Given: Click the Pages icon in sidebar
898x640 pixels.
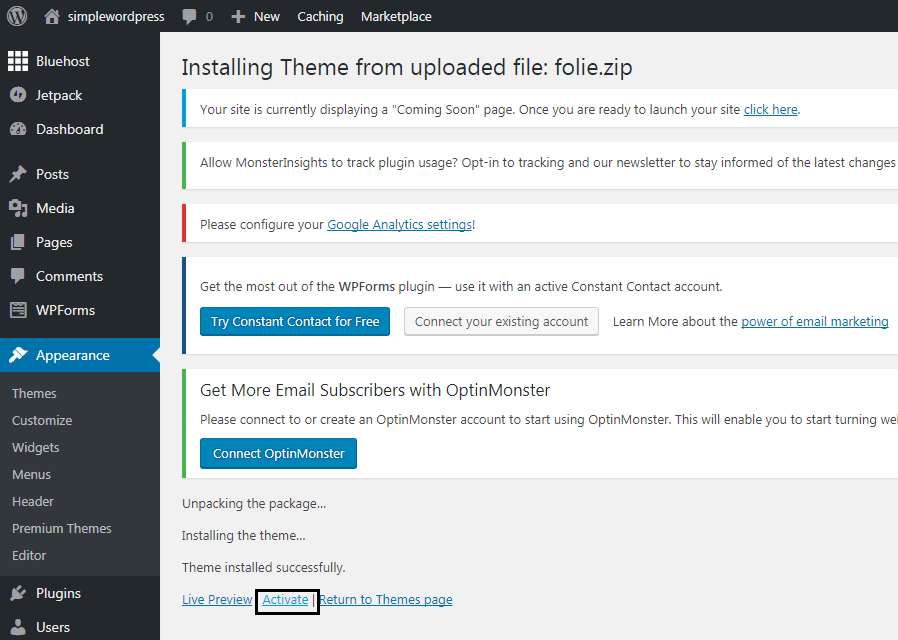Looking at the screenshot, I should [x=18, y=242].
